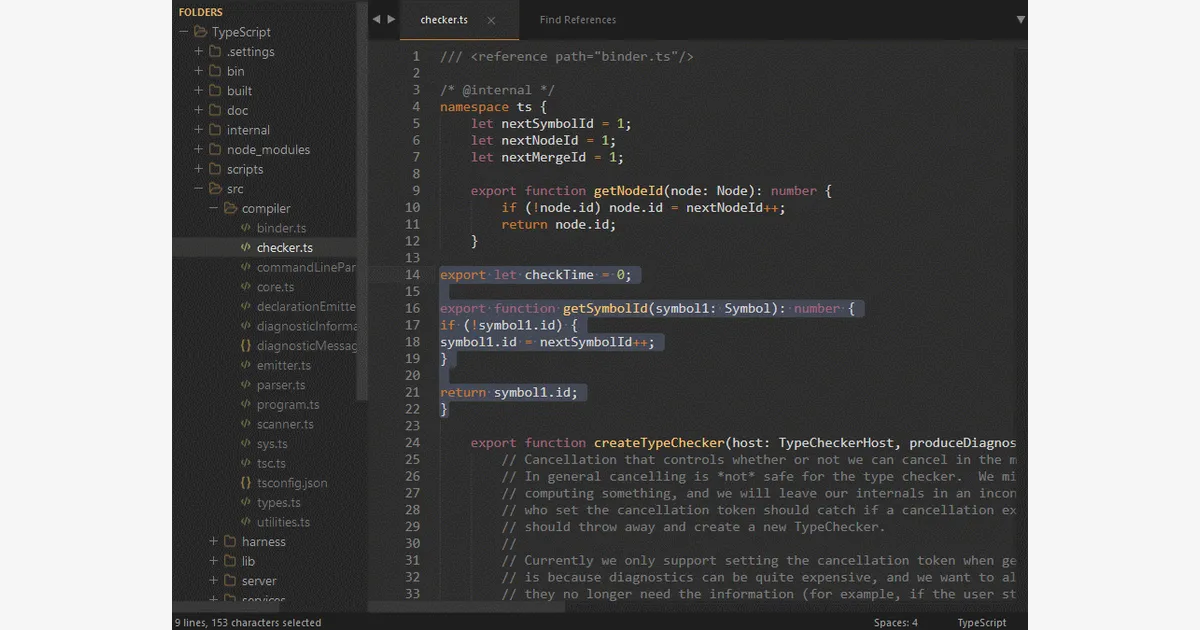Expand the scripts folder
The width and height of the screenshot is (1200, 630).
coord(199,169)
